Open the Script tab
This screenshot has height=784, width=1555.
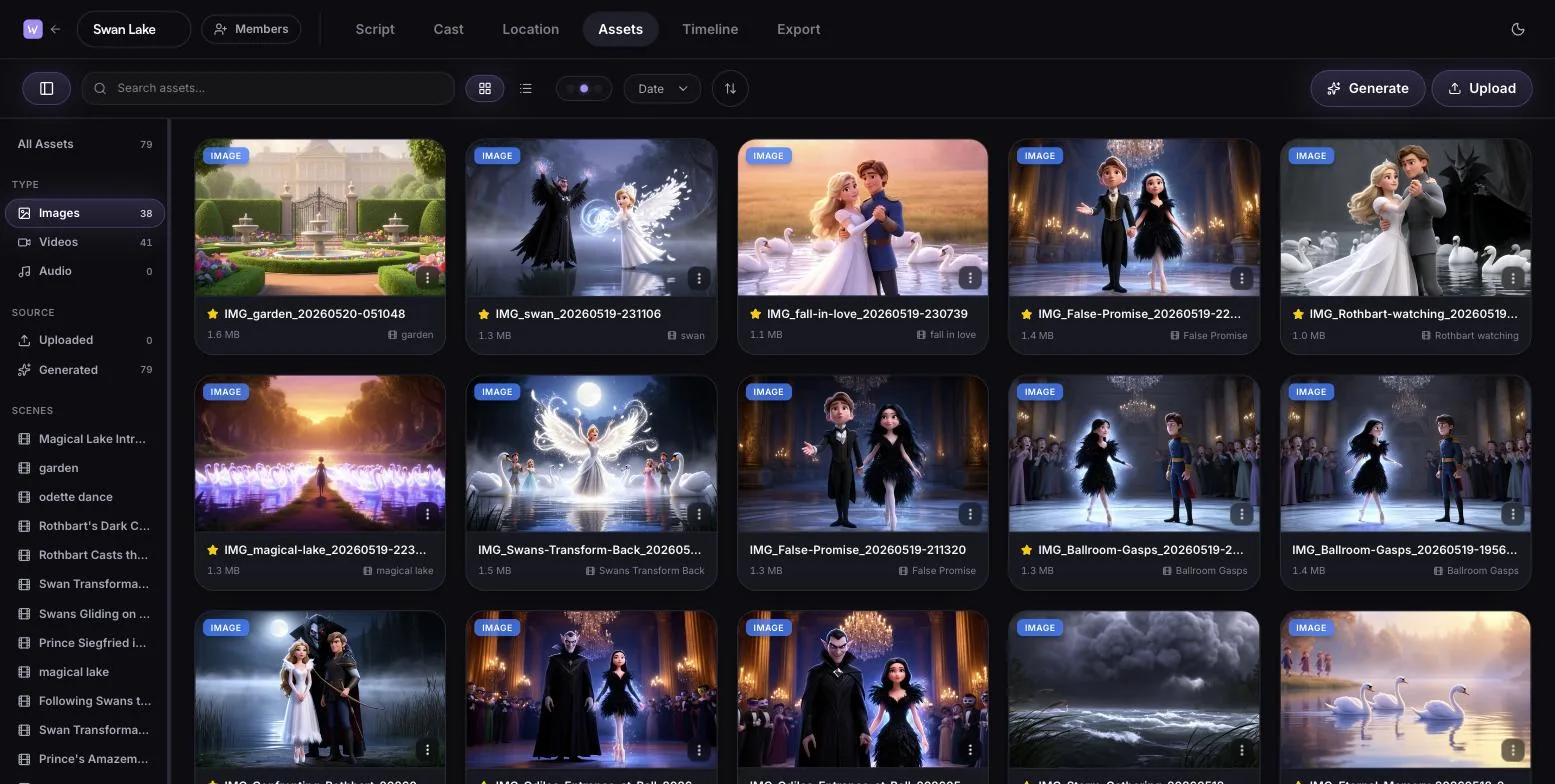(375, 29)
